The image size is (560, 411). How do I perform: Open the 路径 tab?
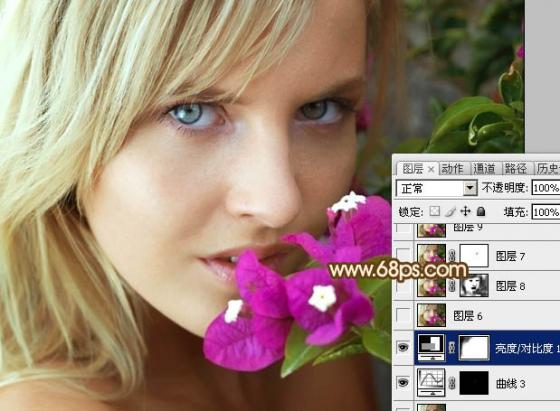pyautogui.click(x=516, y=168)
